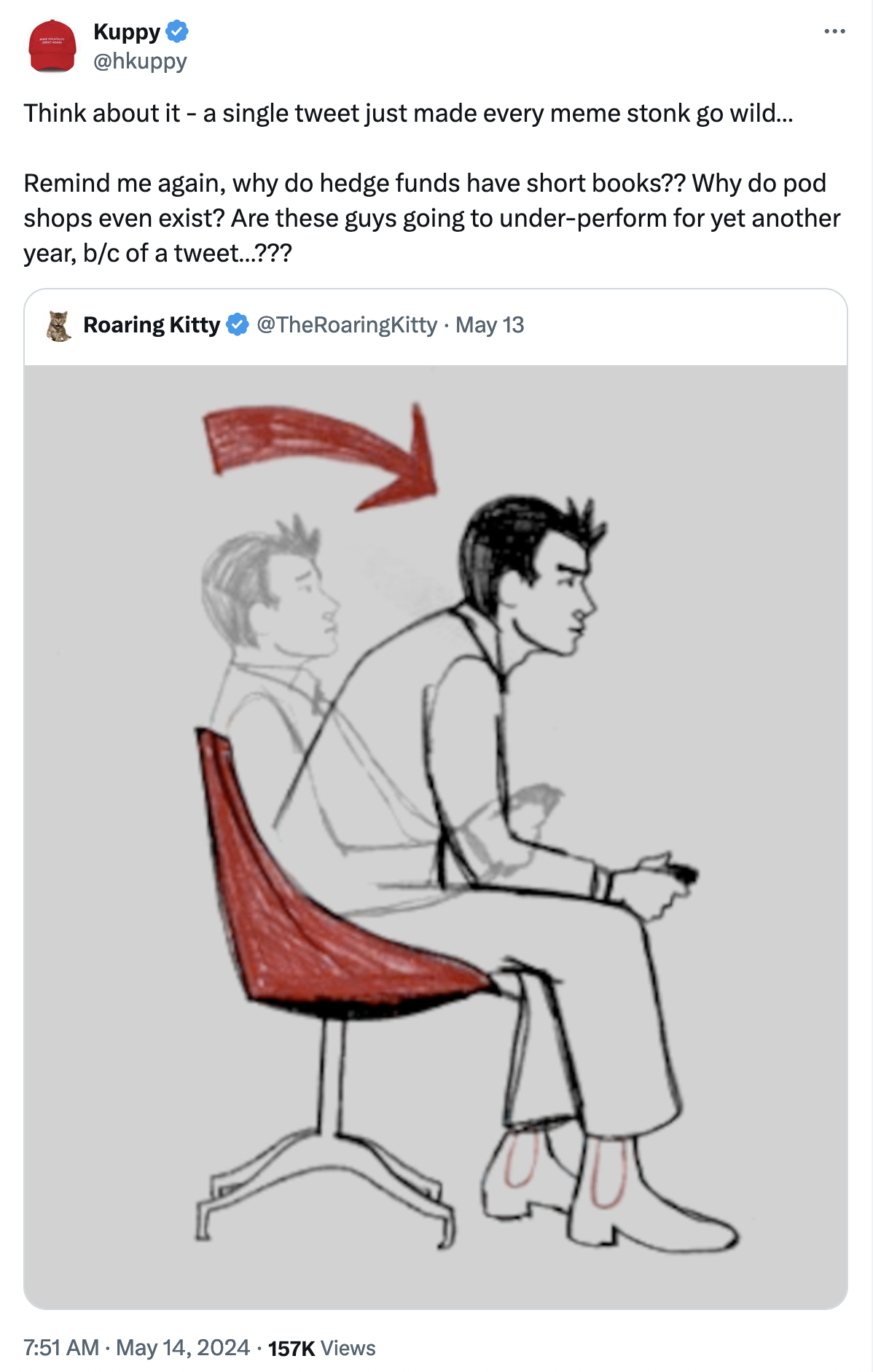Open the @hkuppy handle link
Image resolution: width=873 pixels, height=1372 pixels.
click(x=140, y=61)
